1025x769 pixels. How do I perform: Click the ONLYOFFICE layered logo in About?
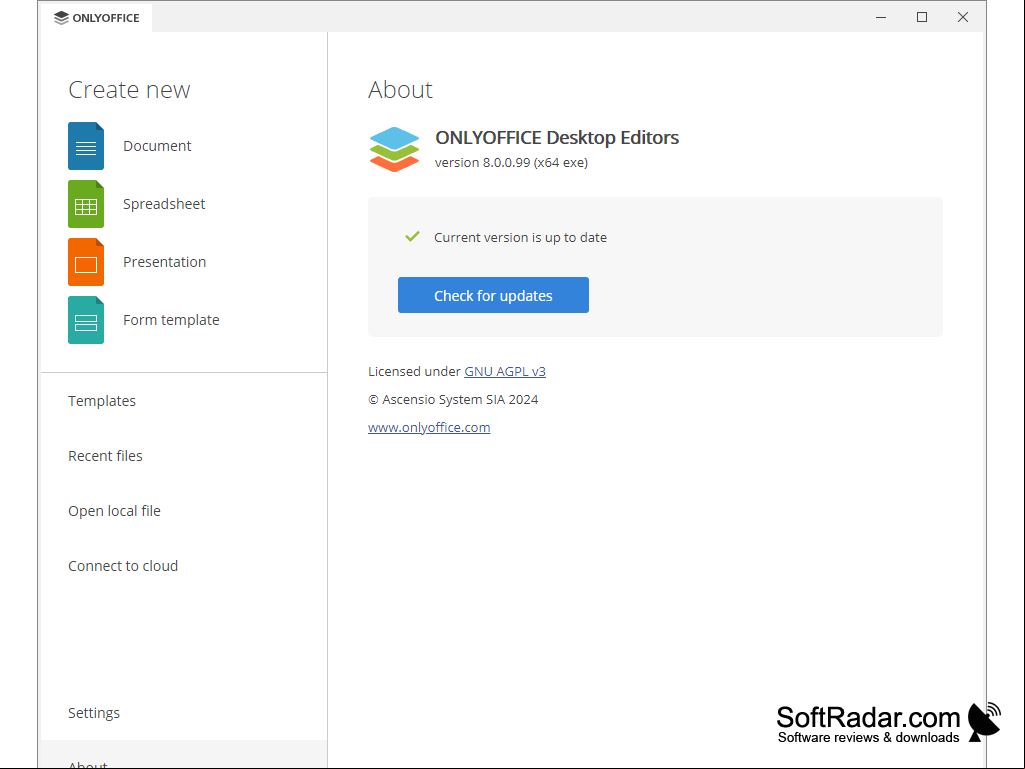coord(394,149)
